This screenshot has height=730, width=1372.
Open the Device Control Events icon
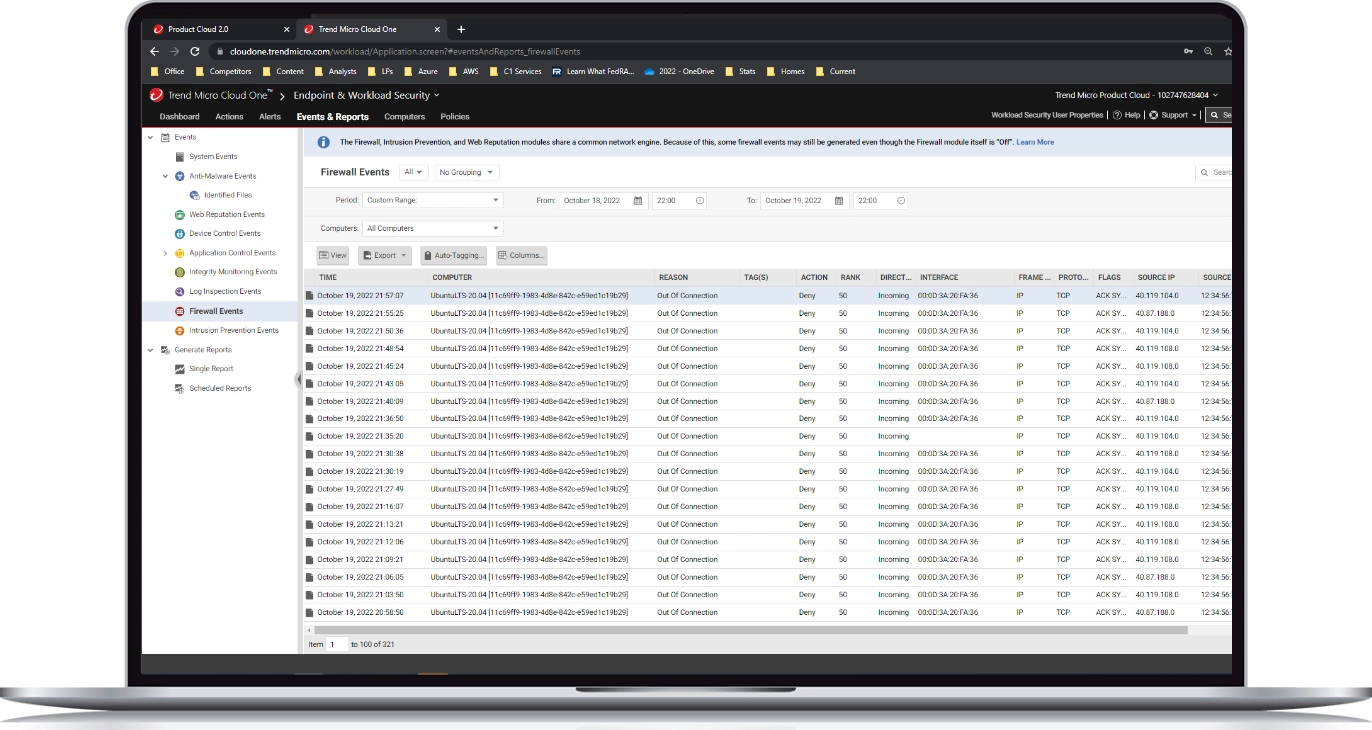(x=180, y=234)
